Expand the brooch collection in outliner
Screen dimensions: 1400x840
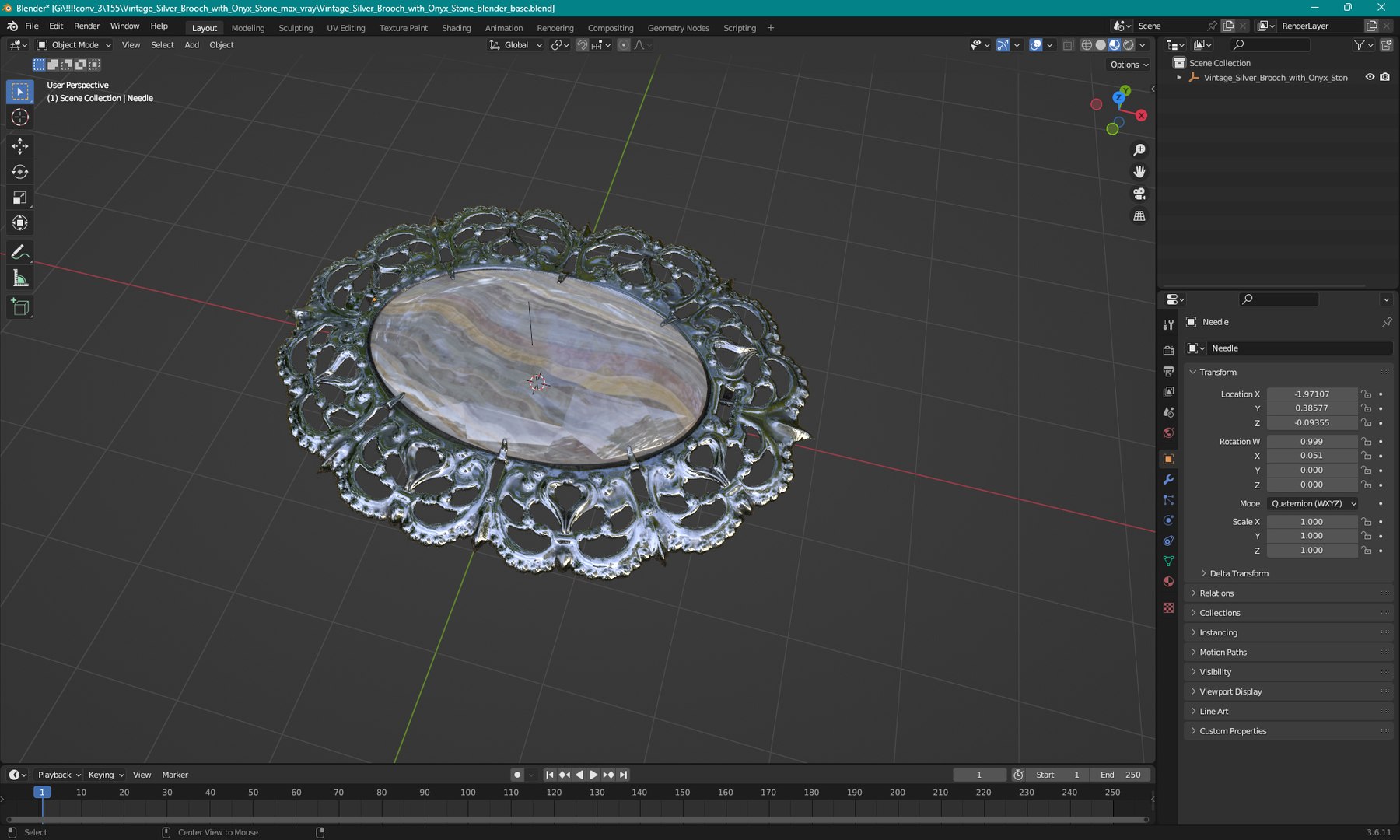click(x=1179, y=78)
